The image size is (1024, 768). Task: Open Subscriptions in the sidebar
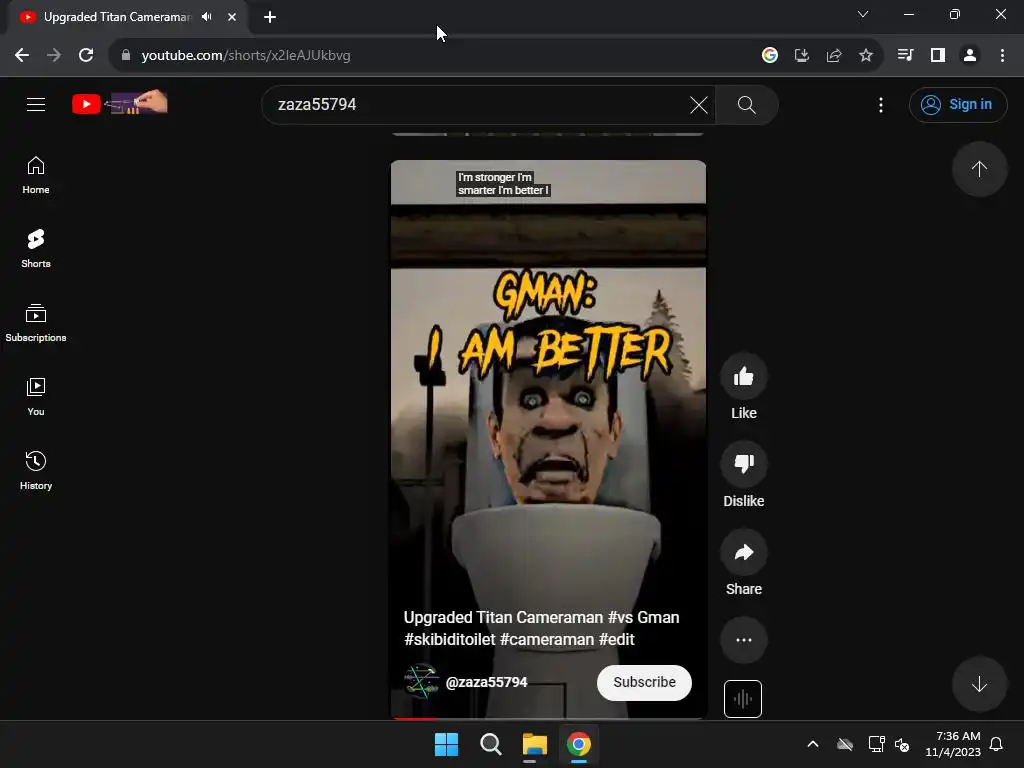click(36, 323)
